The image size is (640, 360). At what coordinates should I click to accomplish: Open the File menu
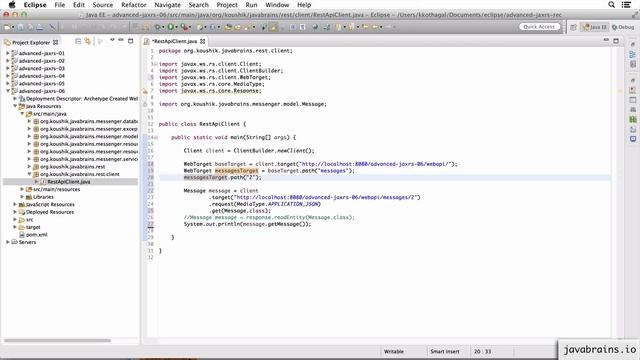pyautogui.click(x=60, y=5)
